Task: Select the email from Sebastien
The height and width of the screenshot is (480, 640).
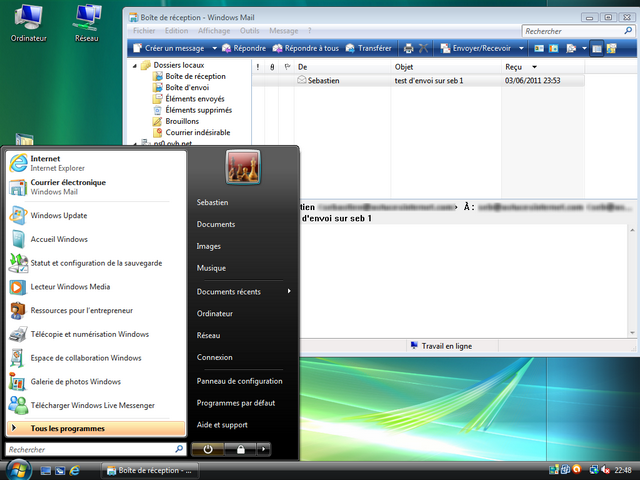Action: coord(418,80)
